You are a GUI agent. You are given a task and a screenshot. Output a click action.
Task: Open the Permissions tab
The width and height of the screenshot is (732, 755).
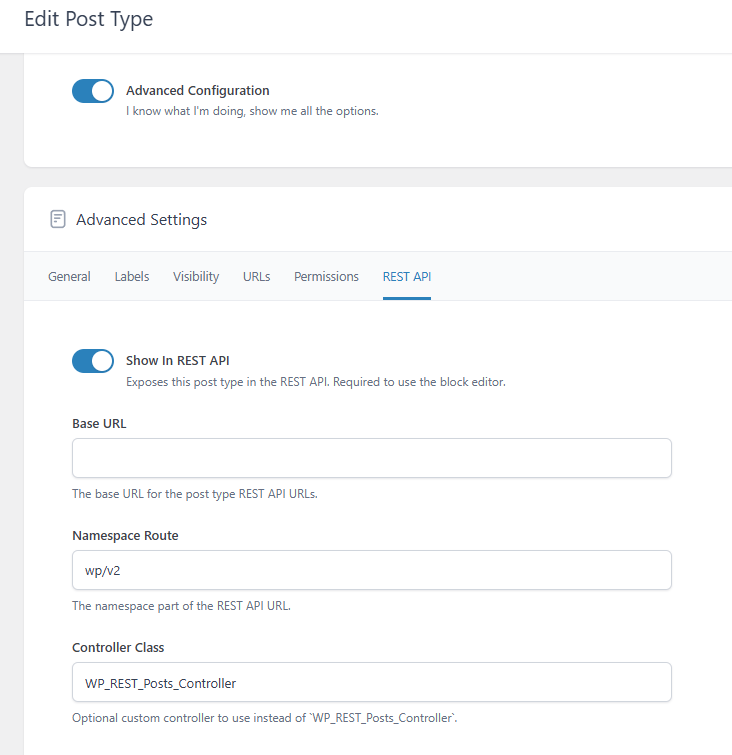pos(327,276)
